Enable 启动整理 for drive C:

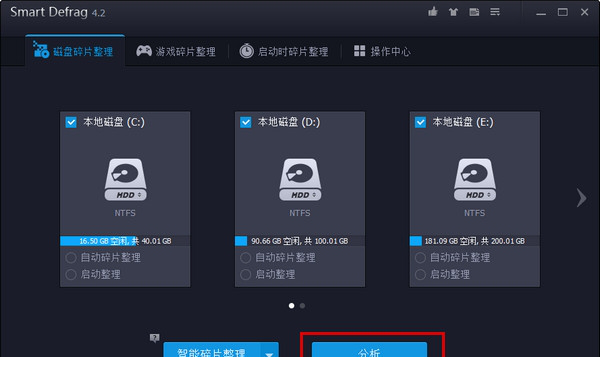71,275
